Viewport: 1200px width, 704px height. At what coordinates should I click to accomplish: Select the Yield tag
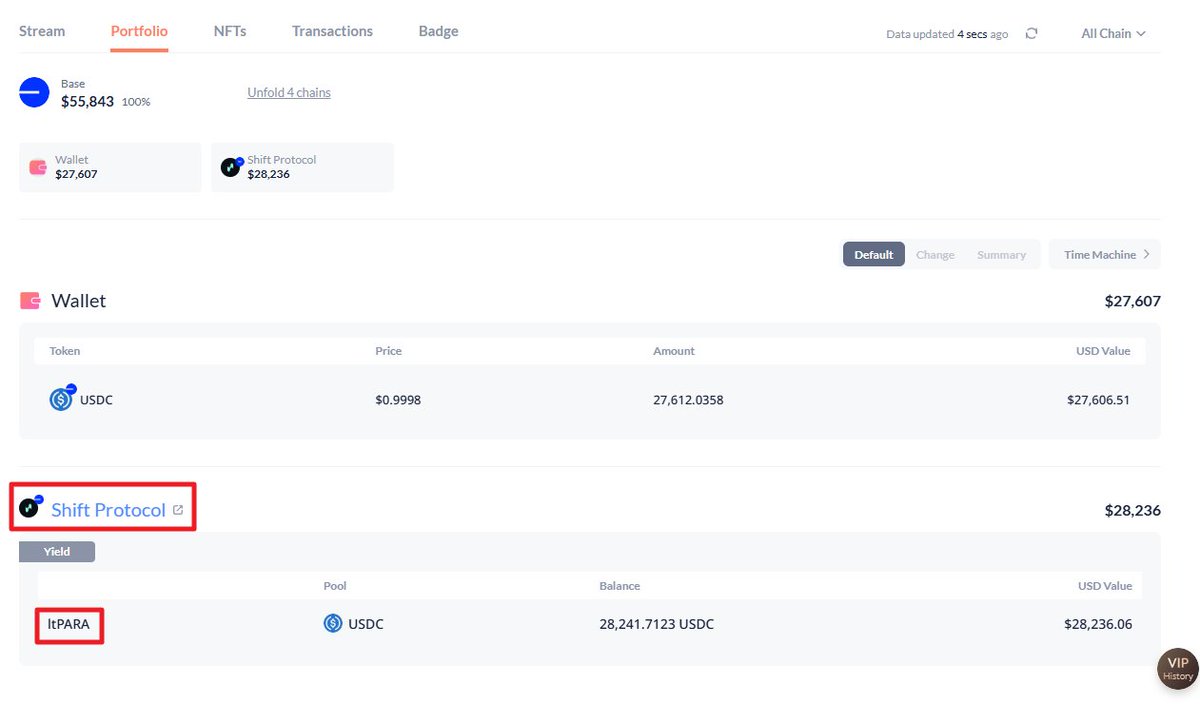[x=57, y=551]
